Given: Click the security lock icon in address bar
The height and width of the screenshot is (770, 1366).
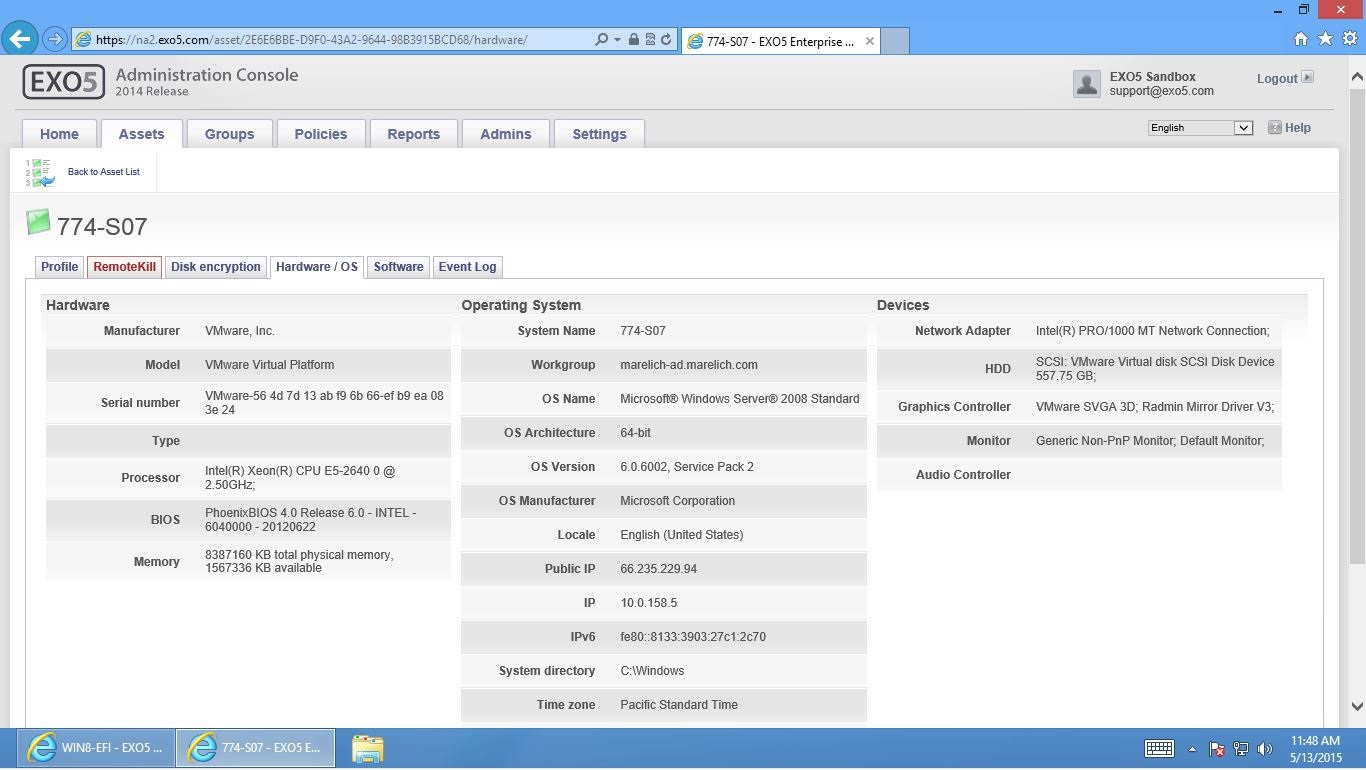Looking at the screenshot, I should pos(633,40).
